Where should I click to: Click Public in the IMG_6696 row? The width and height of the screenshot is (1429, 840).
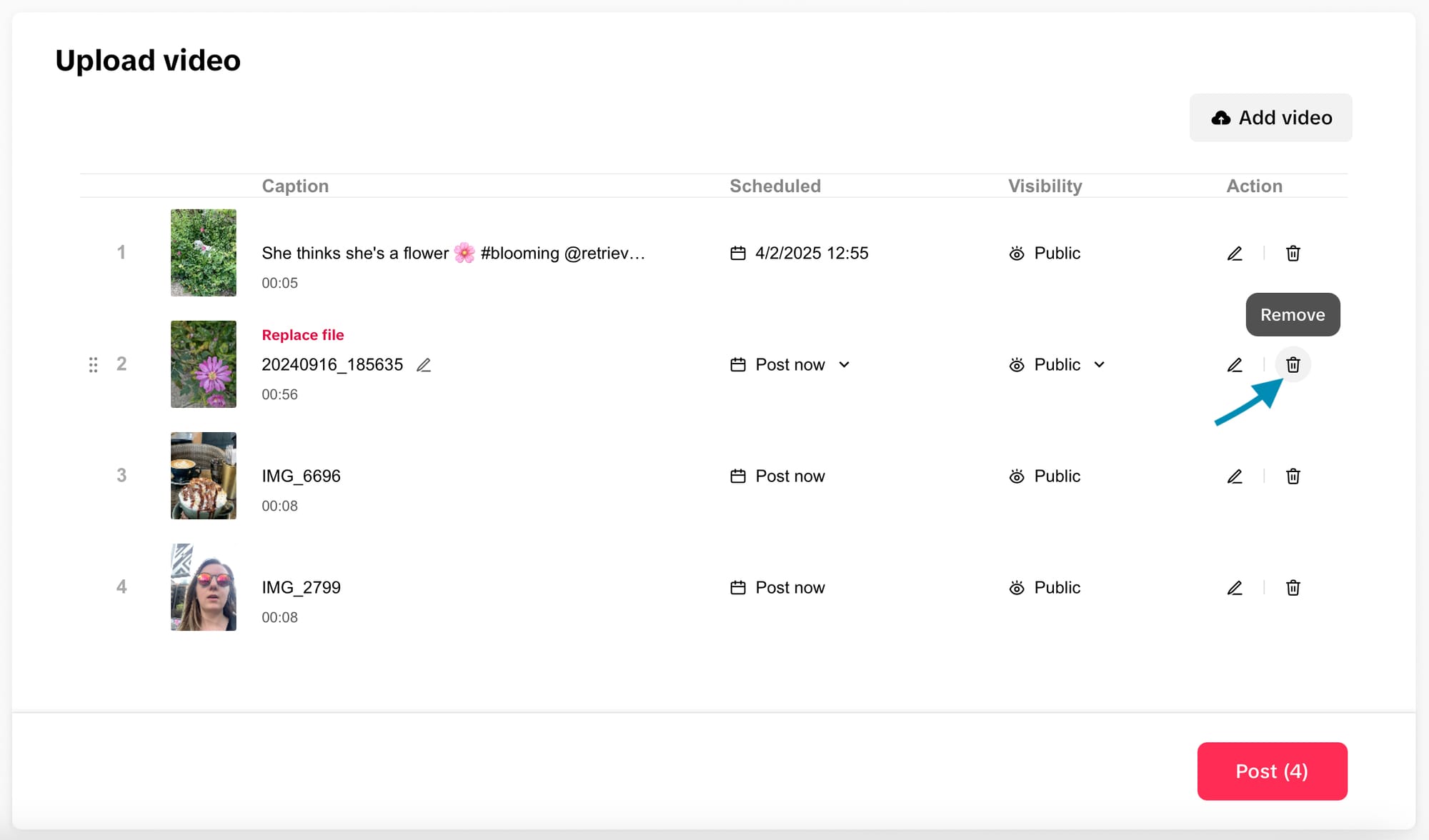pos(1057,476)
